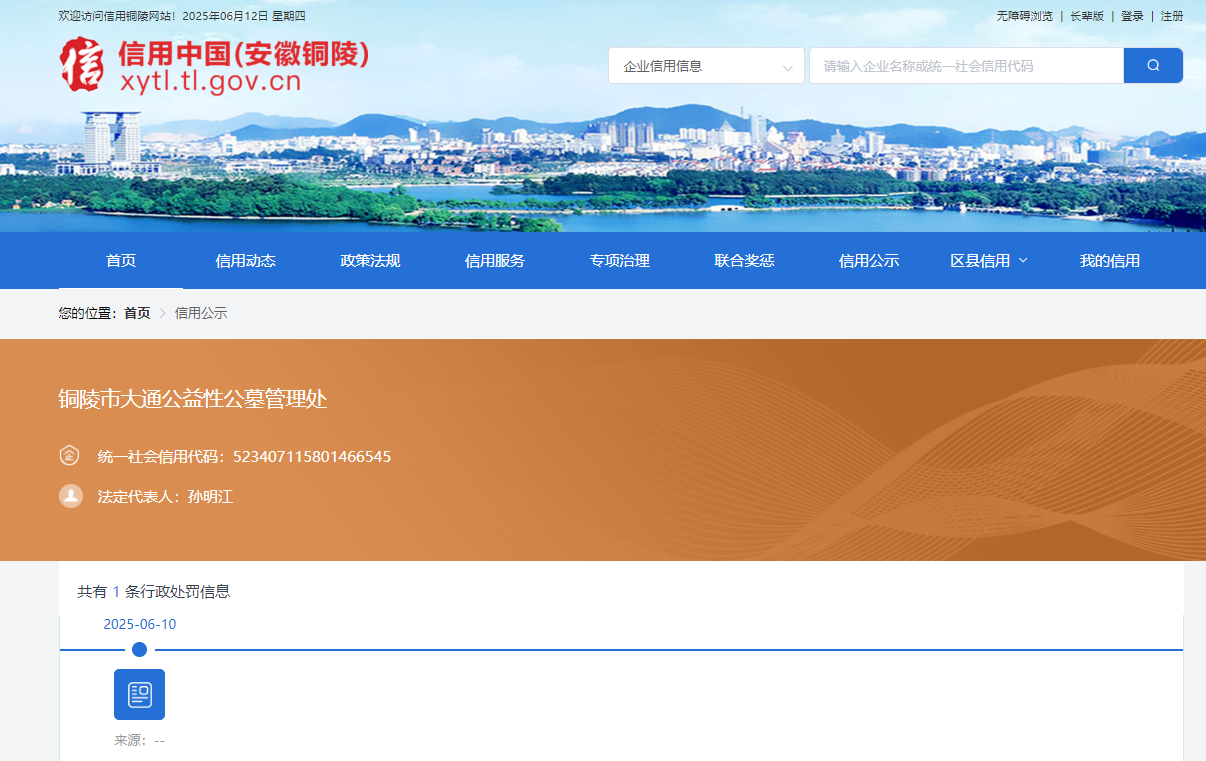The height and width of the screenshot is (761, 1206).
Task: Open the 信用公示 nav item
Action: [x=869, y=261]
